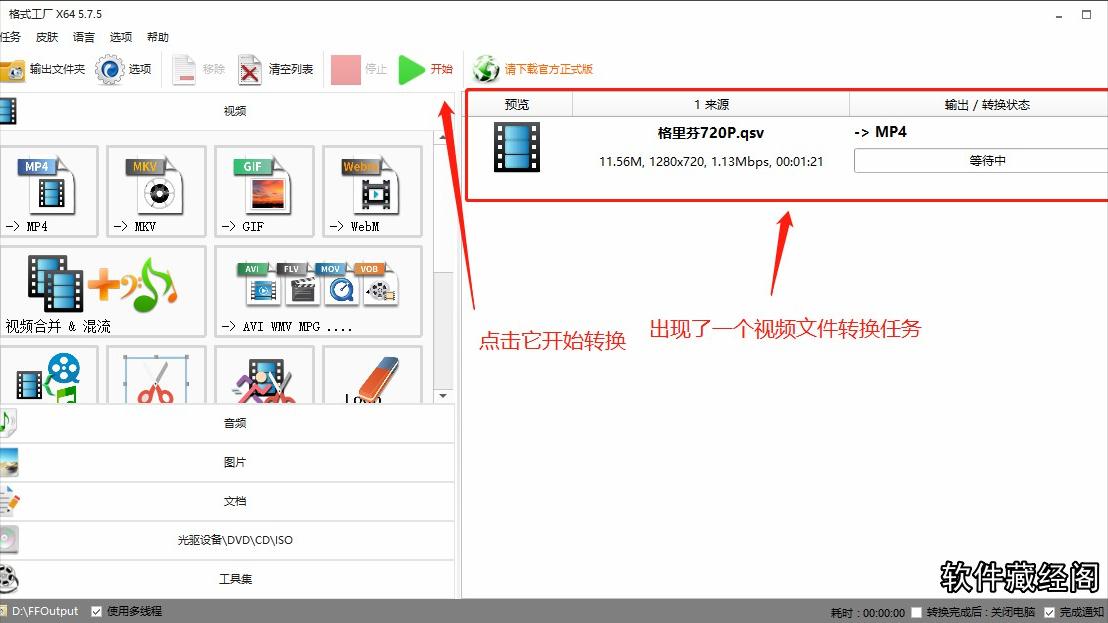Select the GIF conversion tool
The image size is (1108, 623).
point(263,190)
